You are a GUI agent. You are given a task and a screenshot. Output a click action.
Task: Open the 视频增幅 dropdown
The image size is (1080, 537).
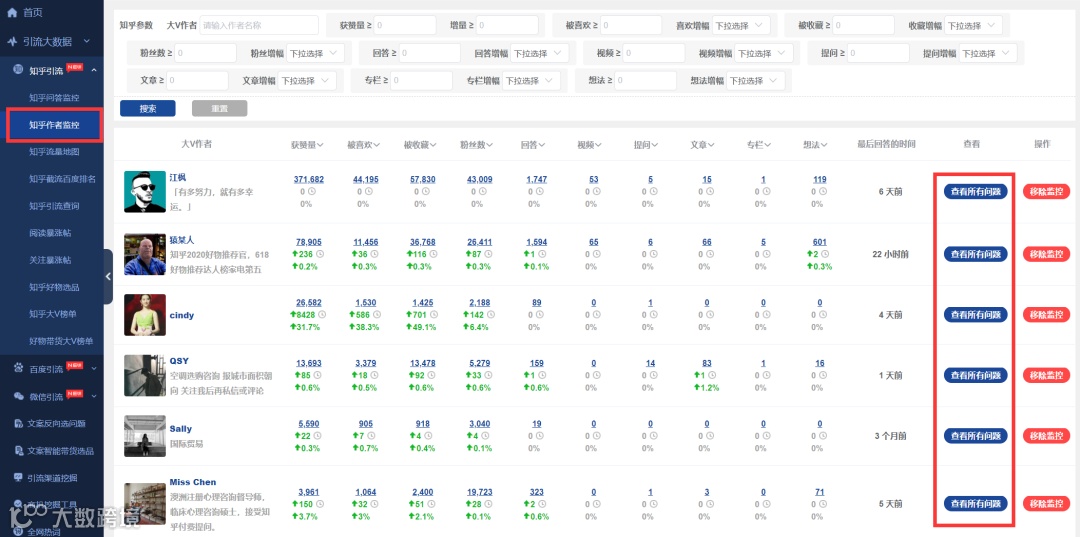point(764,53)
